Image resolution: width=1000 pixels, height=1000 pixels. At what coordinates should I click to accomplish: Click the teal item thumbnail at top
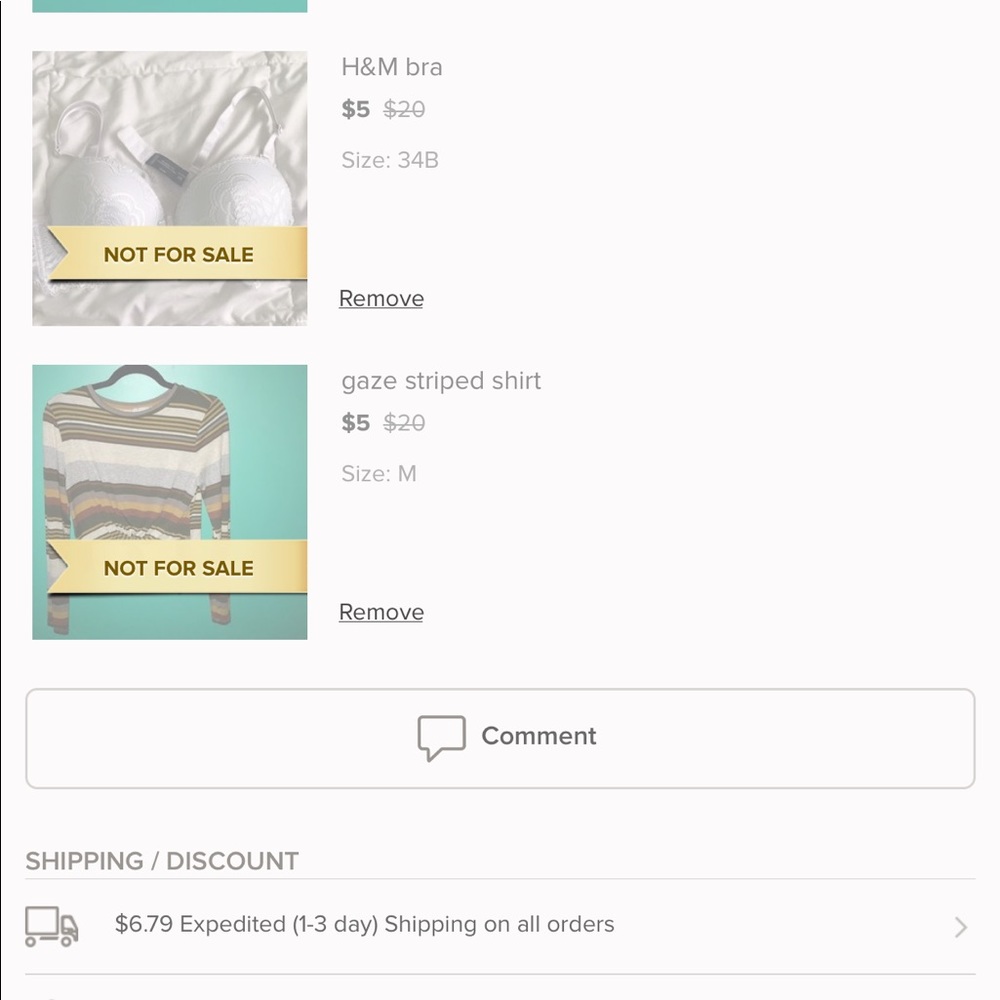tap(170, 6)
